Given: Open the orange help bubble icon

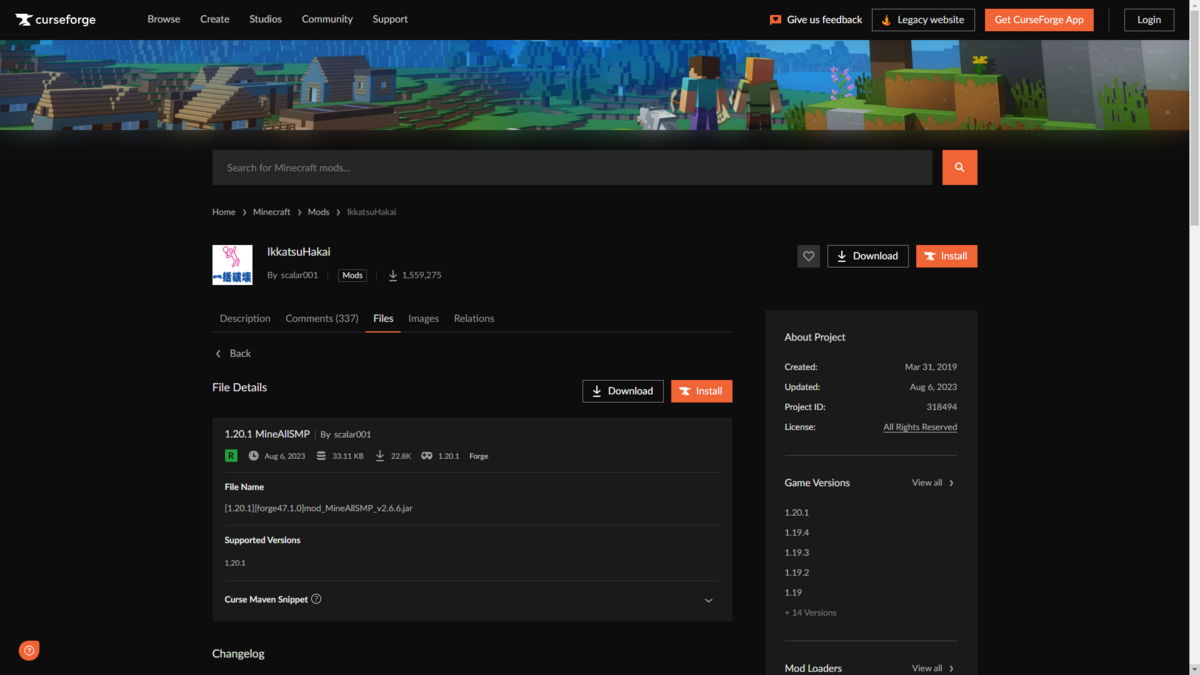Looking at the screenshot, I should 29,650.
